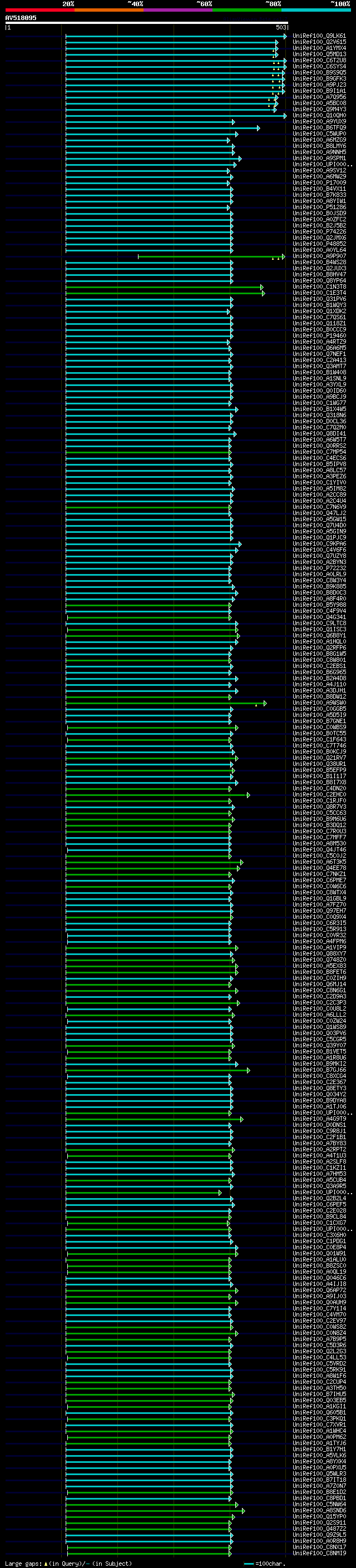
Task: Click the red 20% identity legend bar
Action: pos(39,10)
